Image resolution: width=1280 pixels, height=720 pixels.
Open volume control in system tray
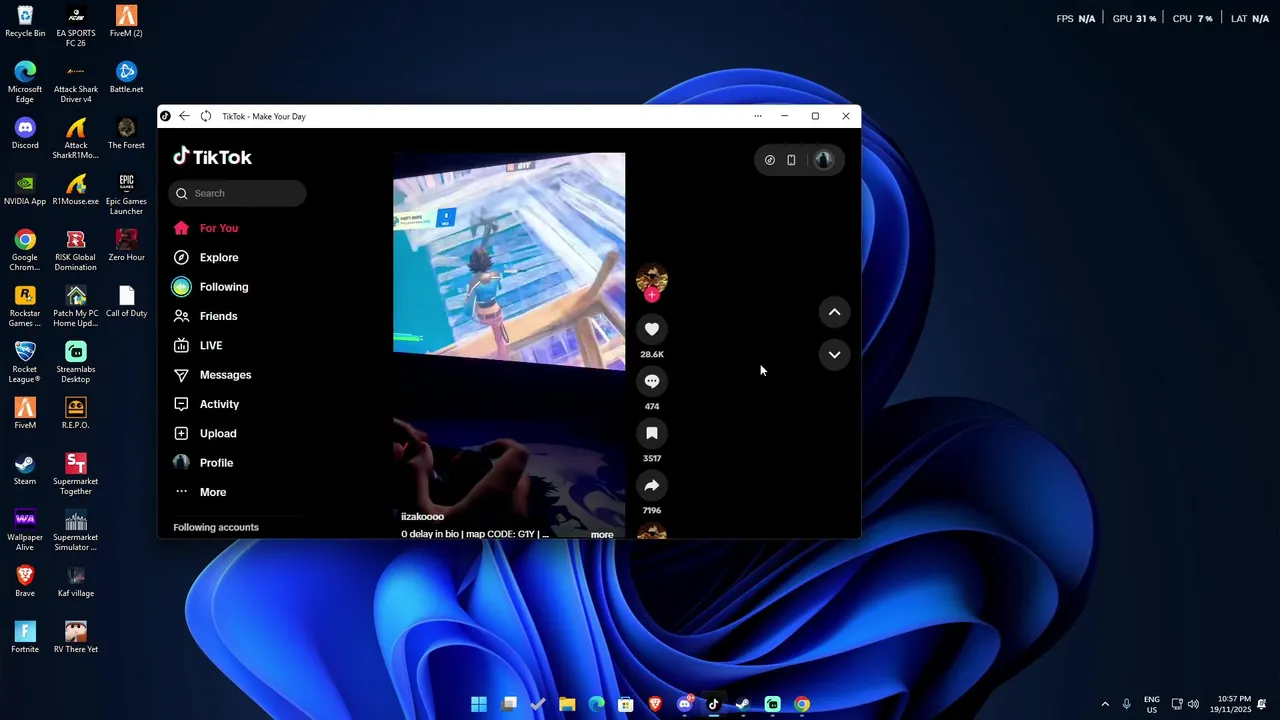(x=1193, y=704)
